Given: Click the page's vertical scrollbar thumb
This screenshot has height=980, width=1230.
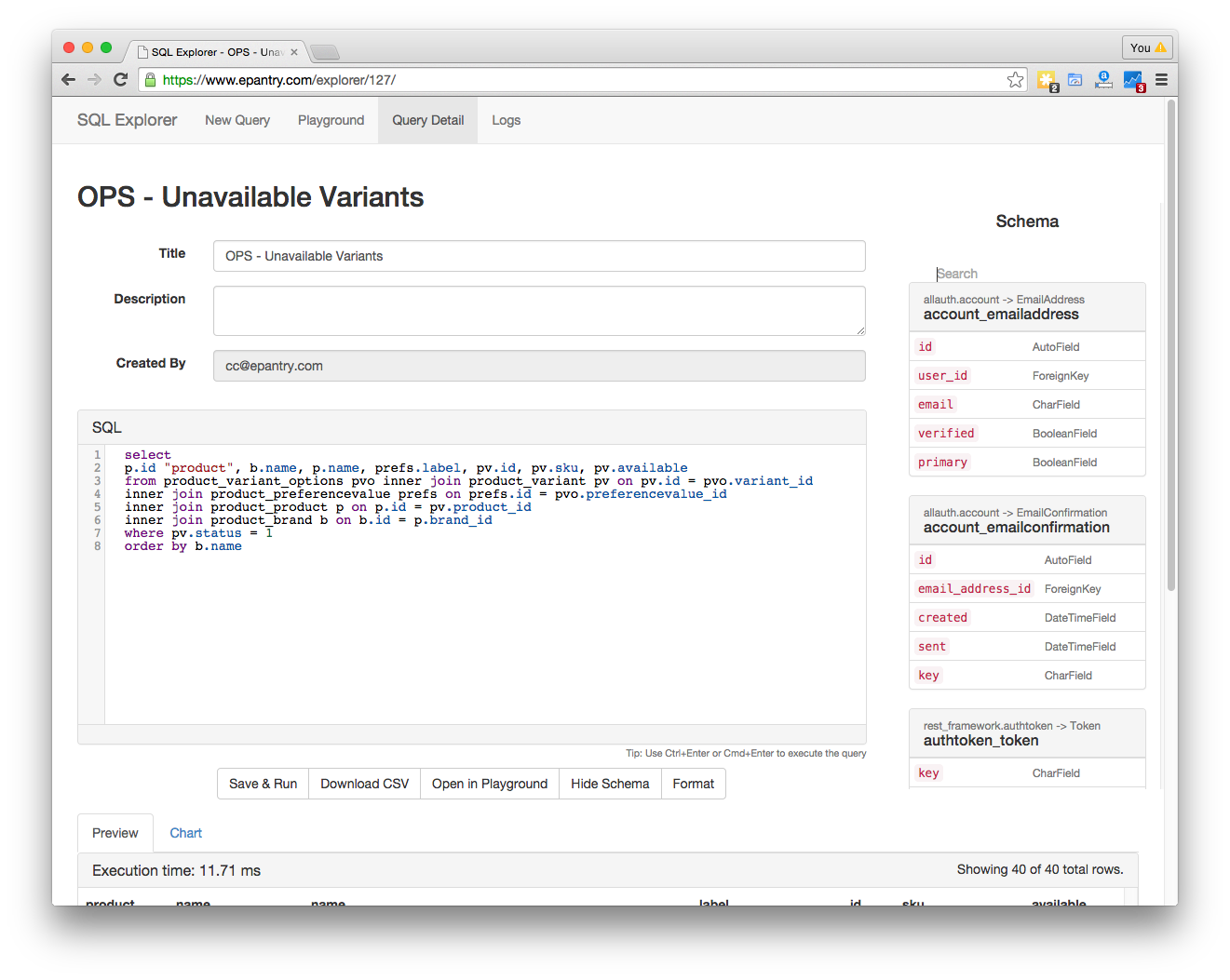Looking at the screenshot, I should coord(1170,344).
